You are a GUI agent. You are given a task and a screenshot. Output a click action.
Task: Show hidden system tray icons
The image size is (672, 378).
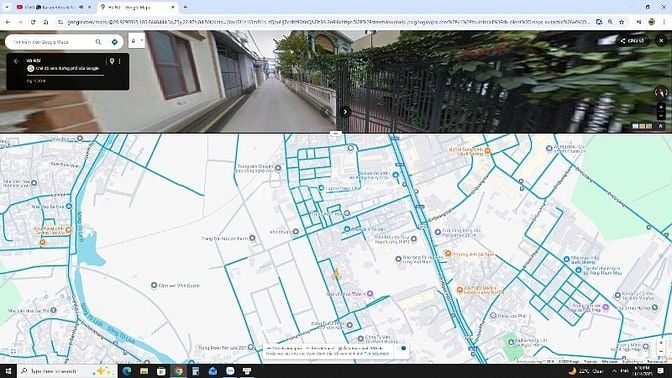(614, 371)
